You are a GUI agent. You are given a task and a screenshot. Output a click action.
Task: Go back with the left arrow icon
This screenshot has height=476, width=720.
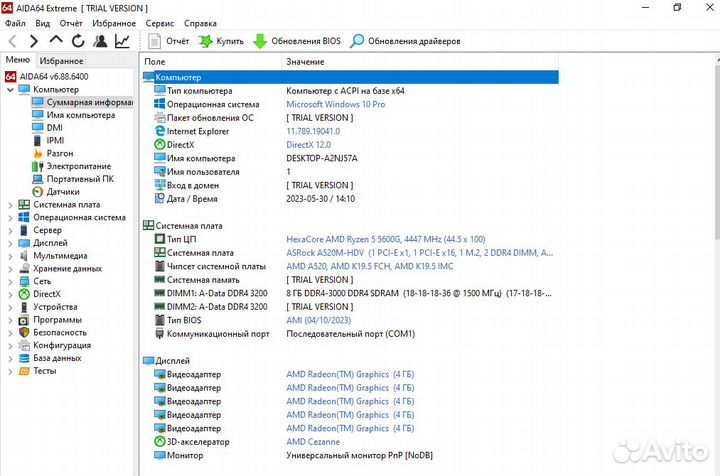13,41
